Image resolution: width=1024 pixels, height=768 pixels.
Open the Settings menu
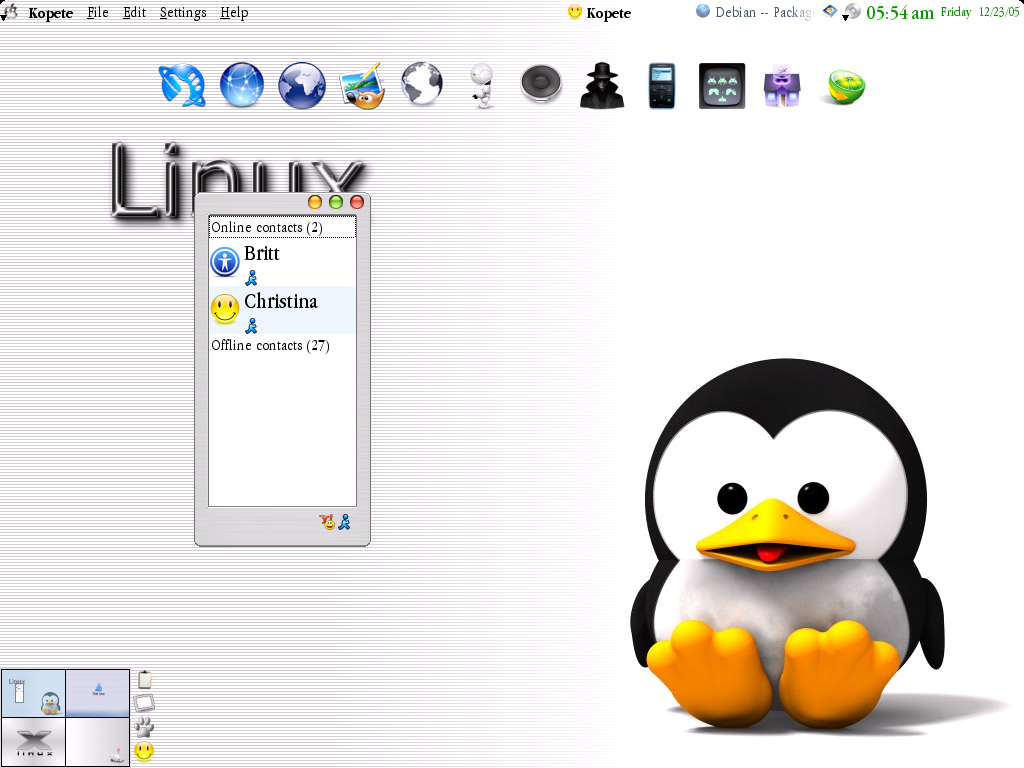183,12
